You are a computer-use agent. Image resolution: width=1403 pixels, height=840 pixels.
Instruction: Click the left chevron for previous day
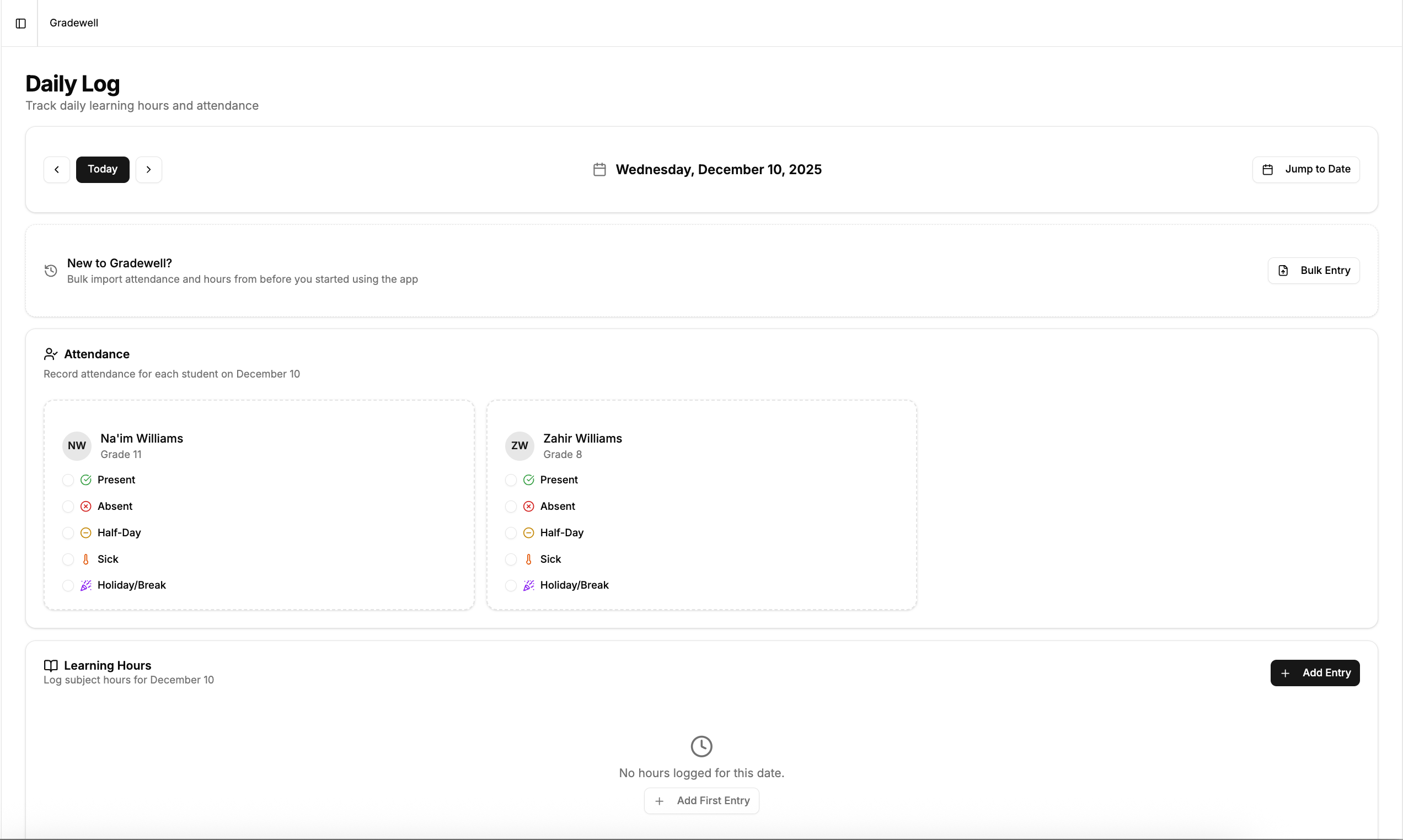click(x=57, y=169)
